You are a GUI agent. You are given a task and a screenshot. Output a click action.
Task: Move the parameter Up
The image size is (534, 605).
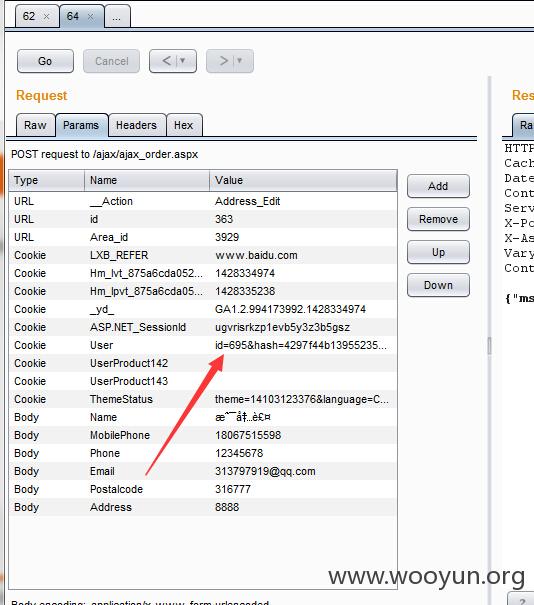[438, 252]
